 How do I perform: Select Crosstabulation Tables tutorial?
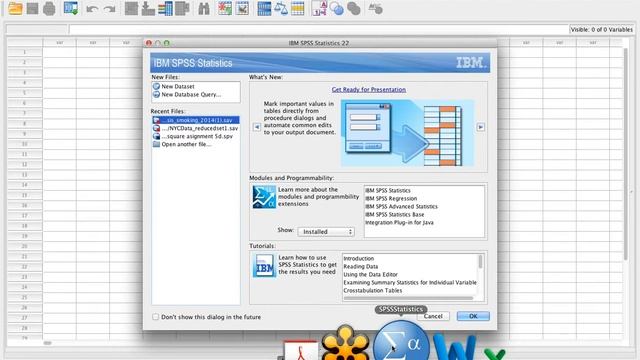tap(373, 291)
